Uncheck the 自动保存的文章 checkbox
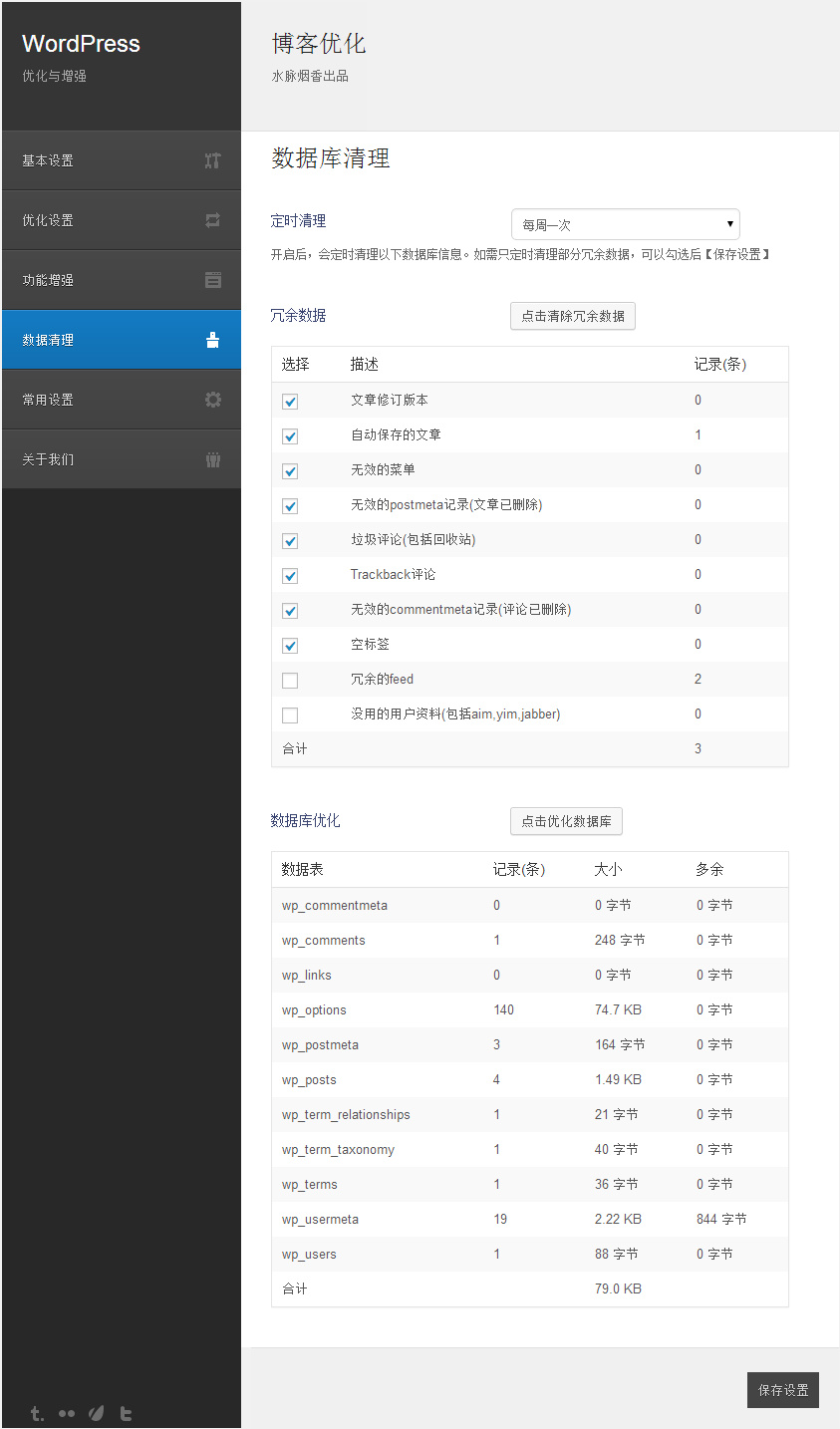The image size is (840, 1429). click(290, 435)
